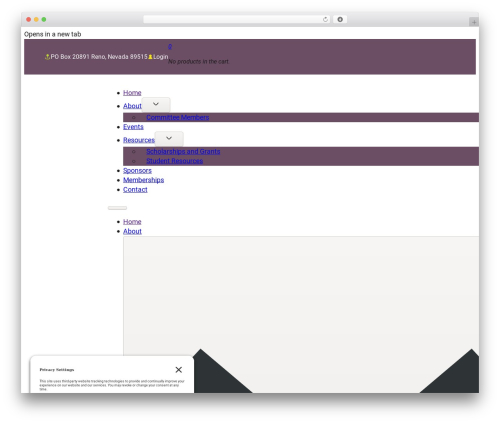This screenshot has width=500, height=423.
Task: Click Home in the second menu list
Action: click(132, 222)
